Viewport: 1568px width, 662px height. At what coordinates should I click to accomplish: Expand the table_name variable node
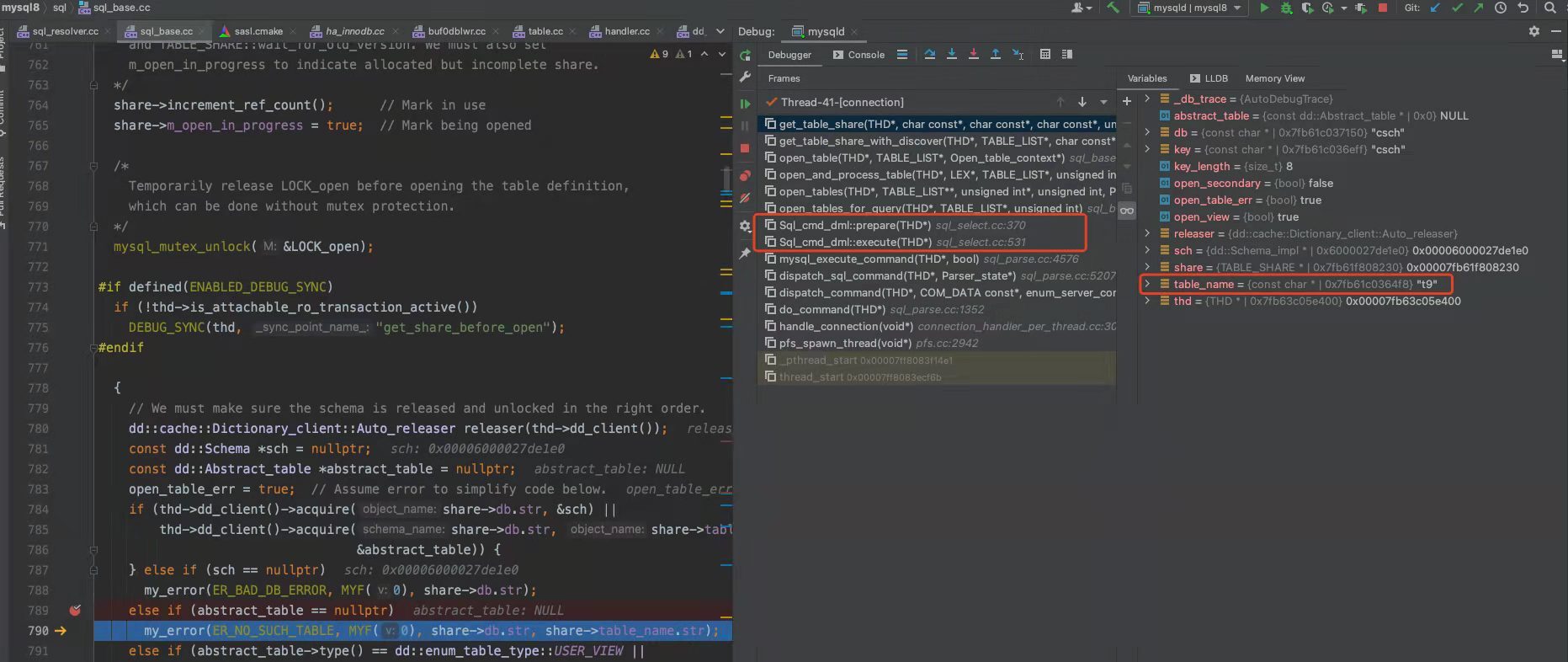pos(1146,284)
